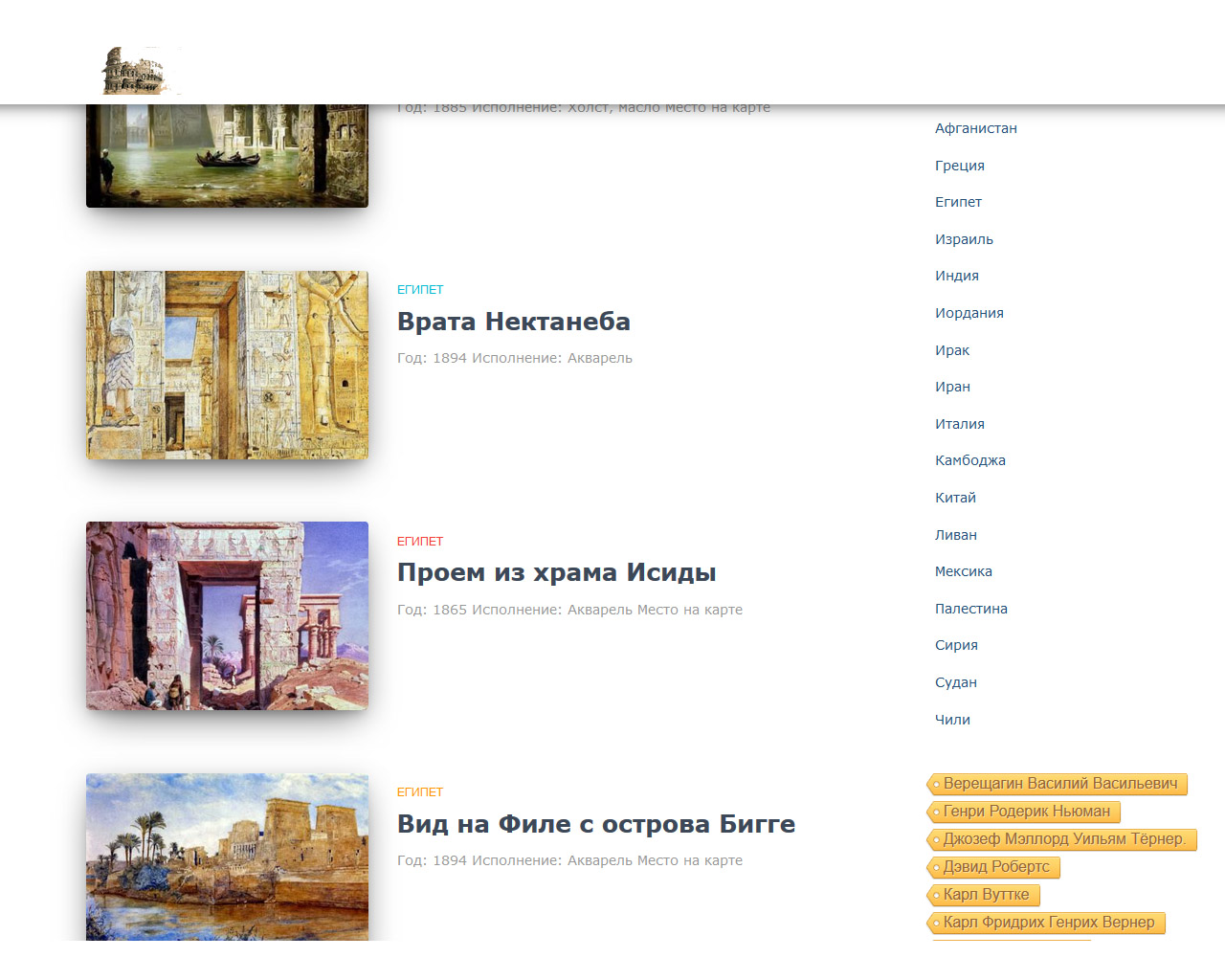
Task: Open Чили country link
Action: (x=952, y=720)
